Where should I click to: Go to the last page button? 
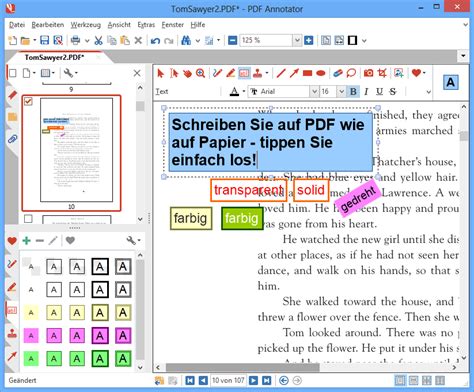pyautogui.click(x=267, y=380)
